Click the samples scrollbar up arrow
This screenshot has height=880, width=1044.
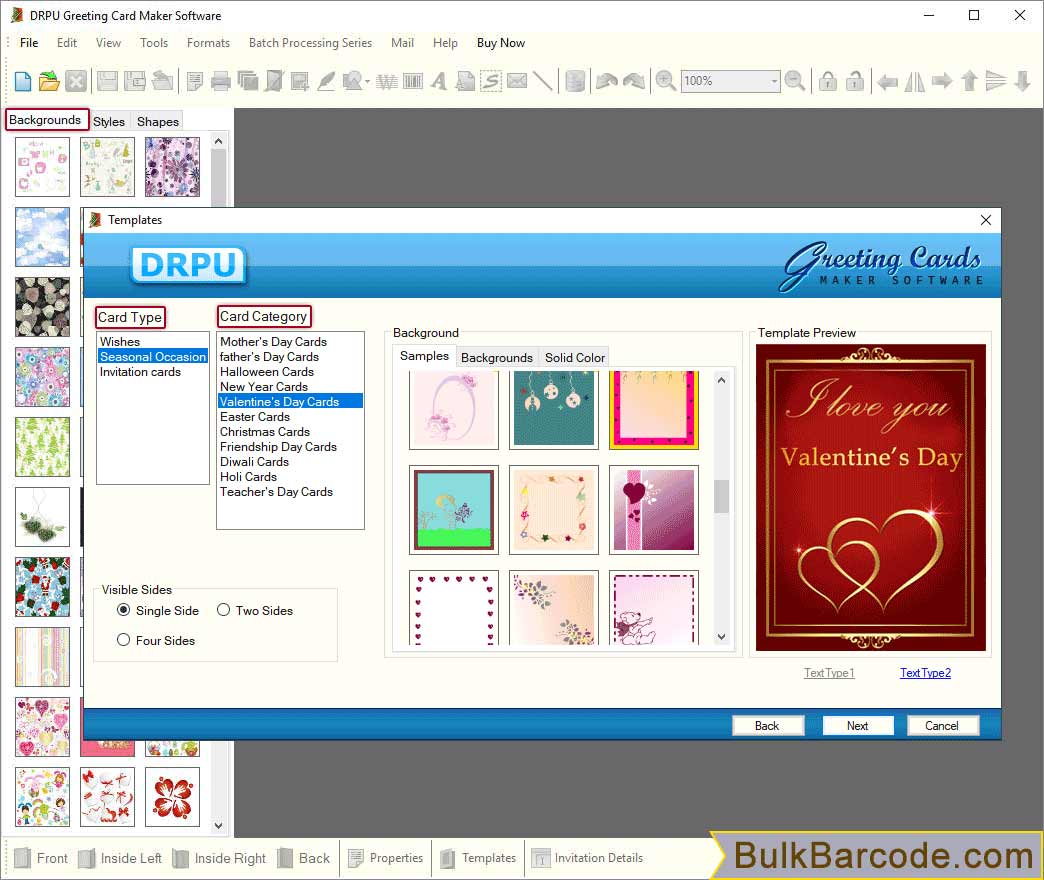pos(721,380)
